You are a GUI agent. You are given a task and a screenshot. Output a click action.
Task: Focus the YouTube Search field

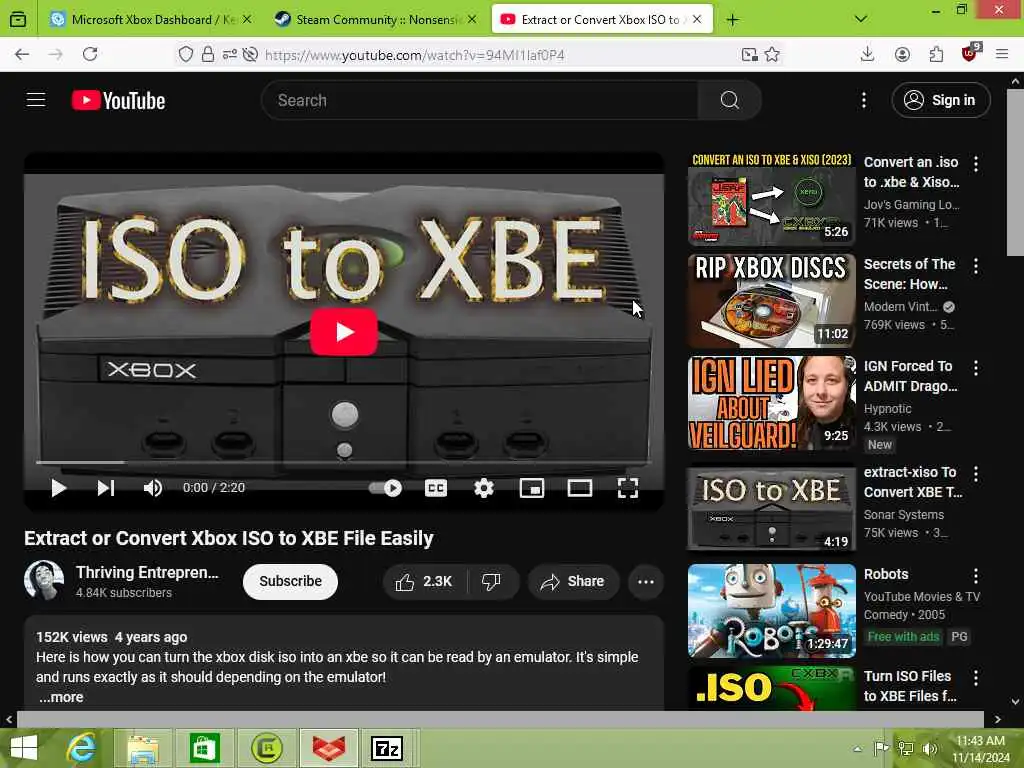point(480,100)
